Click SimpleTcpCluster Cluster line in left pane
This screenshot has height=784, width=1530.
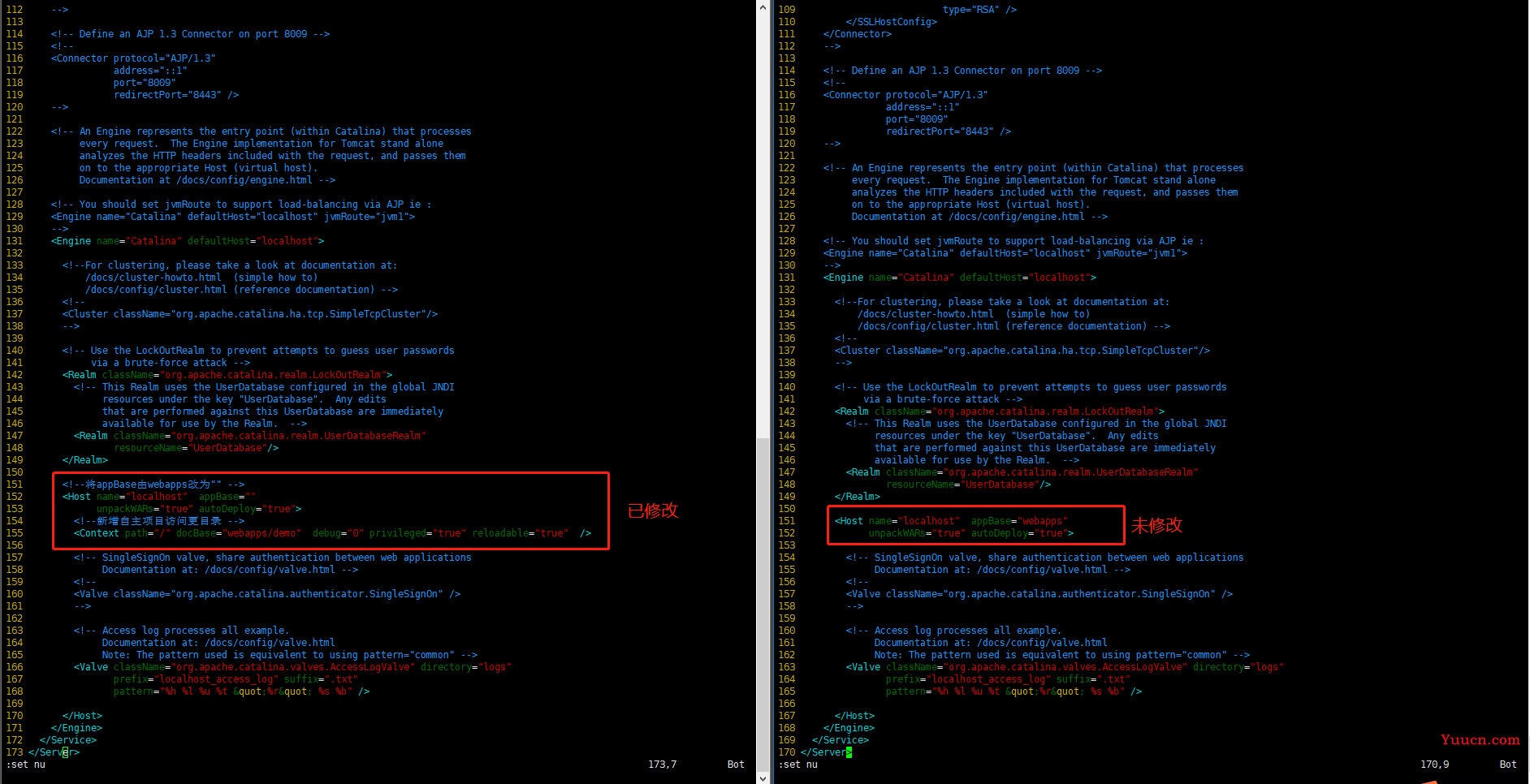[250, 314]
